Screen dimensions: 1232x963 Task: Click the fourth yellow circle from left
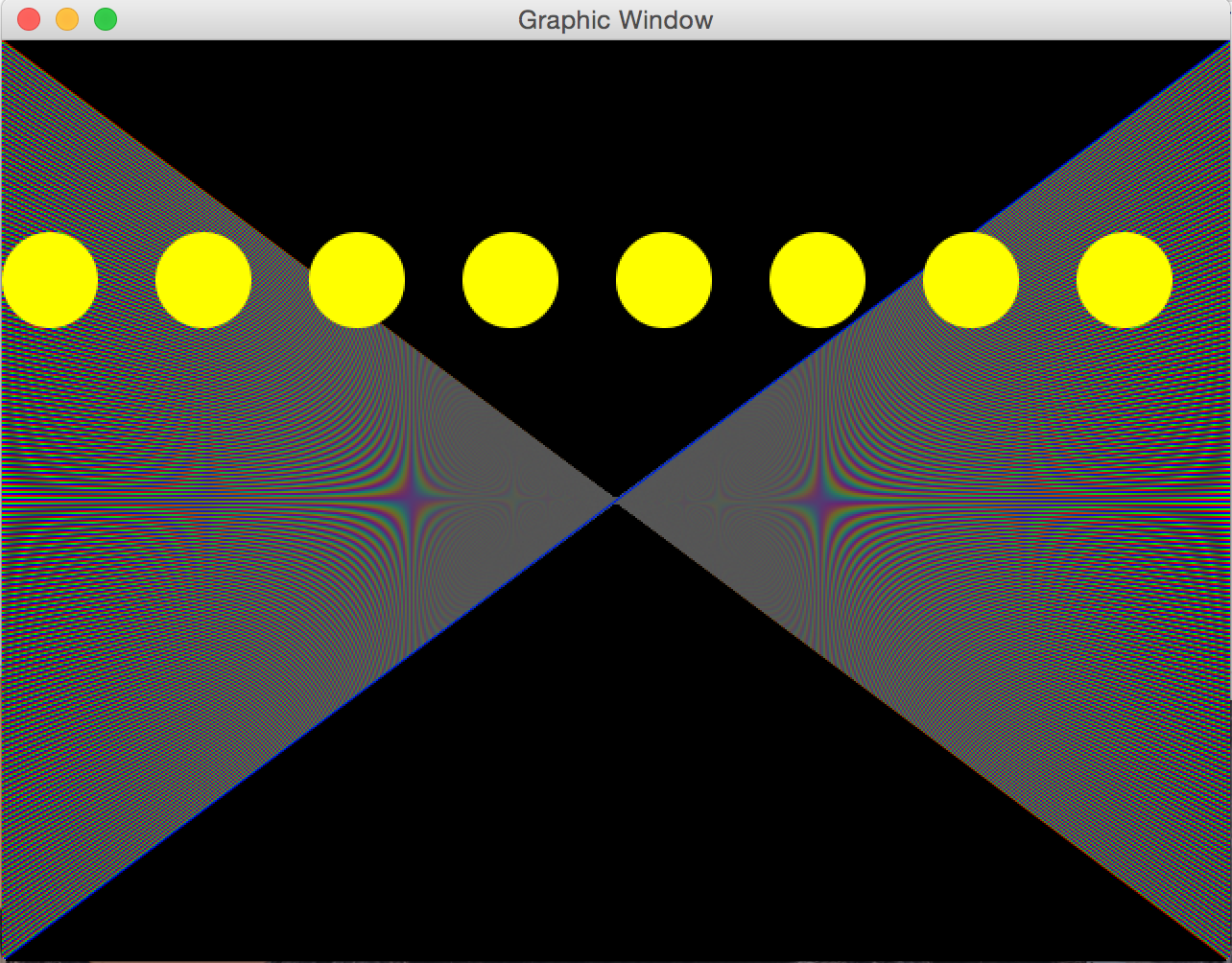click(510, 280)
